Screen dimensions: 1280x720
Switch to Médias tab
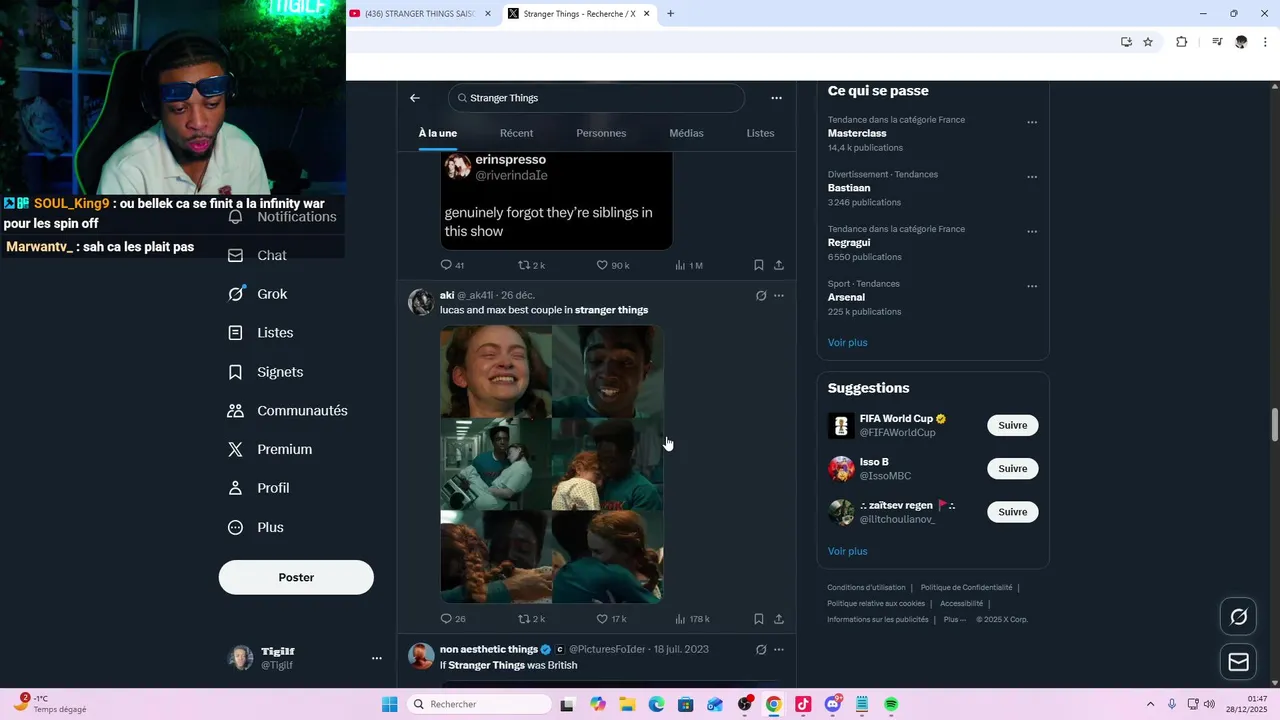click(x=686, y=133)
